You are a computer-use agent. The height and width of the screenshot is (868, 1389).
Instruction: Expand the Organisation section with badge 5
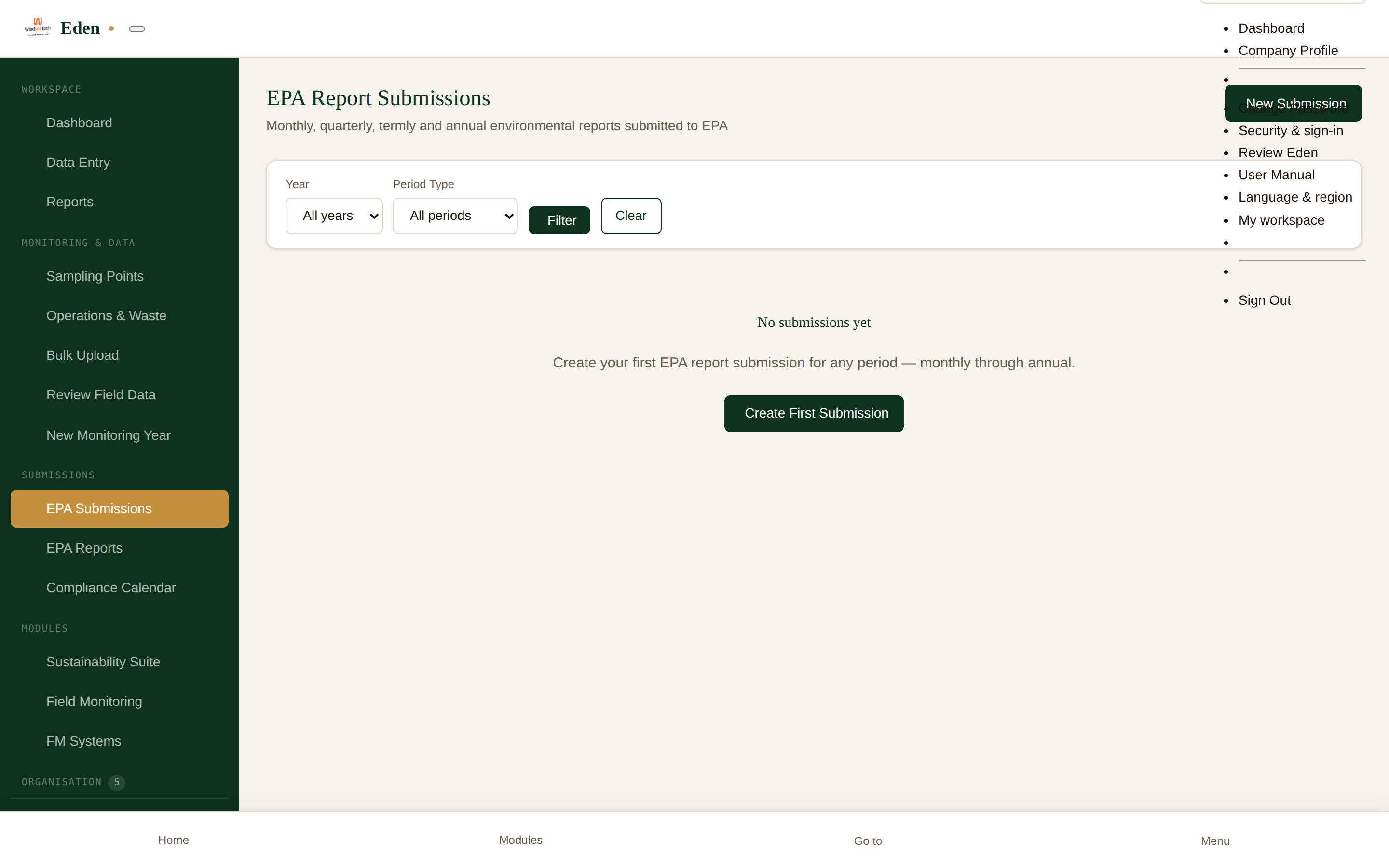pos(73,782)
